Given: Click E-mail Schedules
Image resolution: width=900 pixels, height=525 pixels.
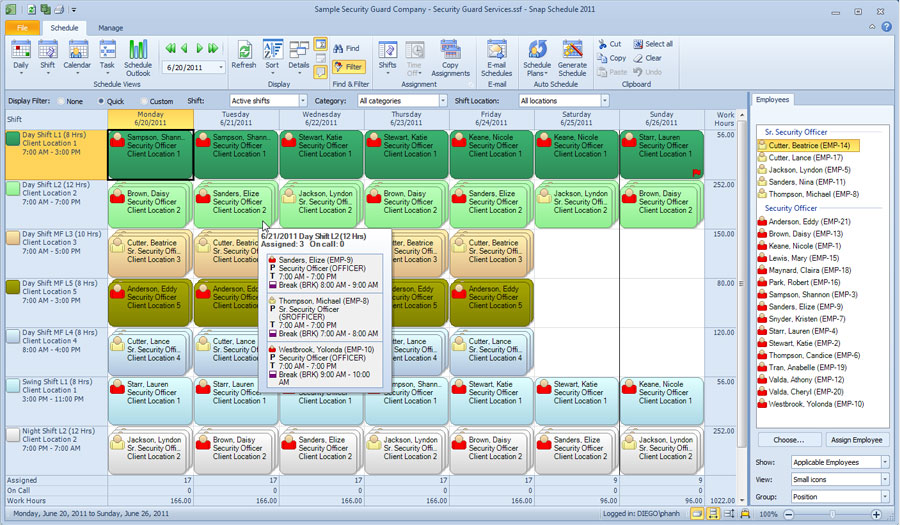Looking at the screenshot, I should coord(496,57).
